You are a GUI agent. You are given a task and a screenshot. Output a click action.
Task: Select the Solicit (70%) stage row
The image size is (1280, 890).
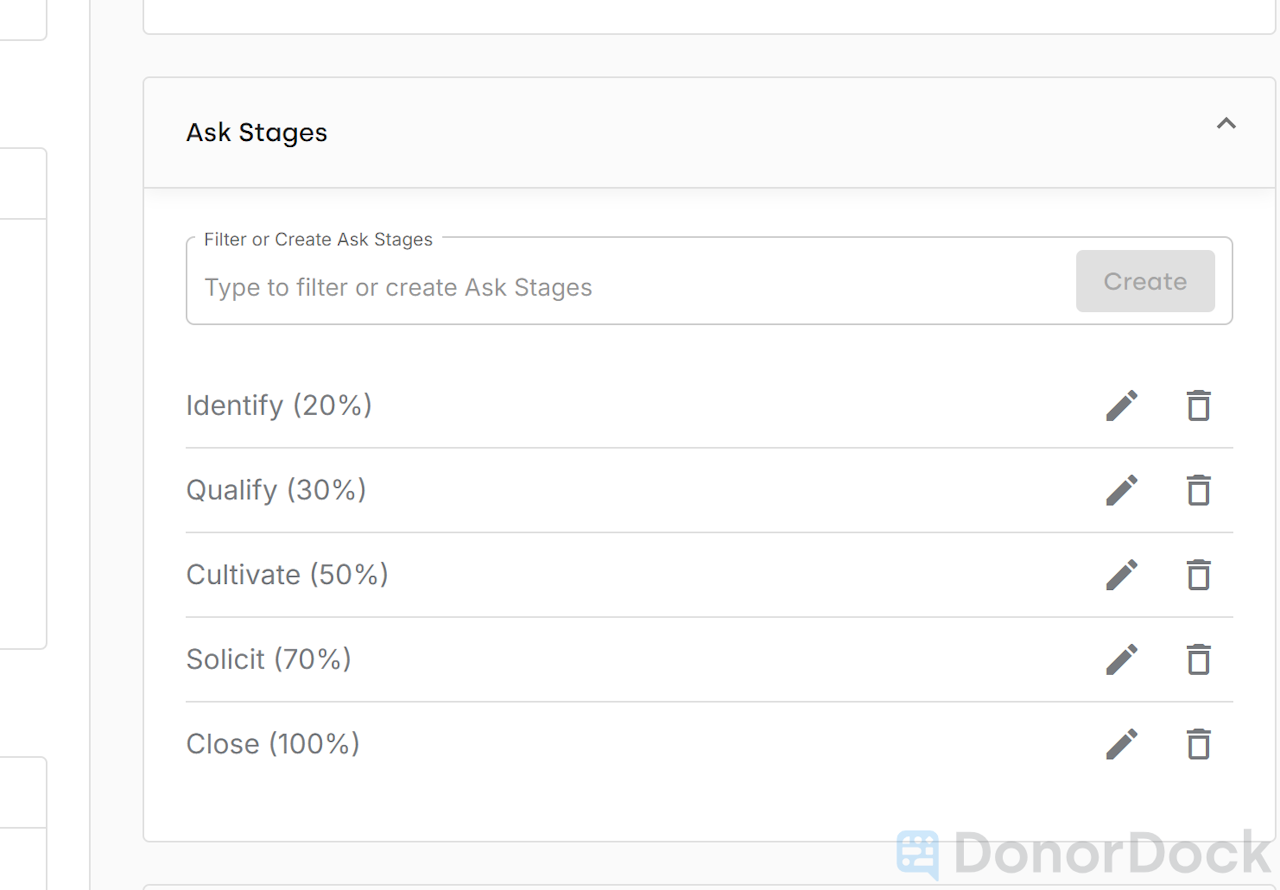[x=500, y=659]
